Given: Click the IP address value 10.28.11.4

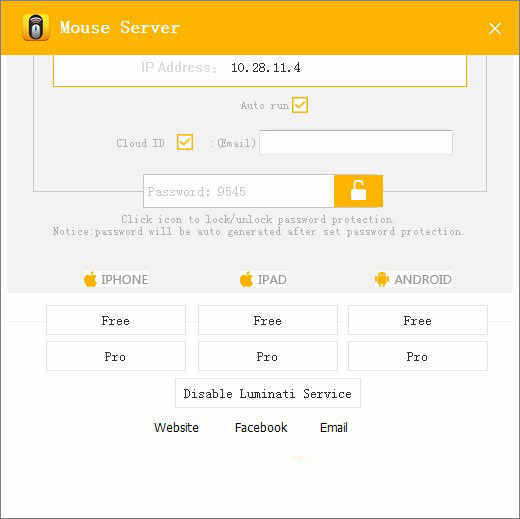Looking at the screenshot, I should (x=266, y=68).
